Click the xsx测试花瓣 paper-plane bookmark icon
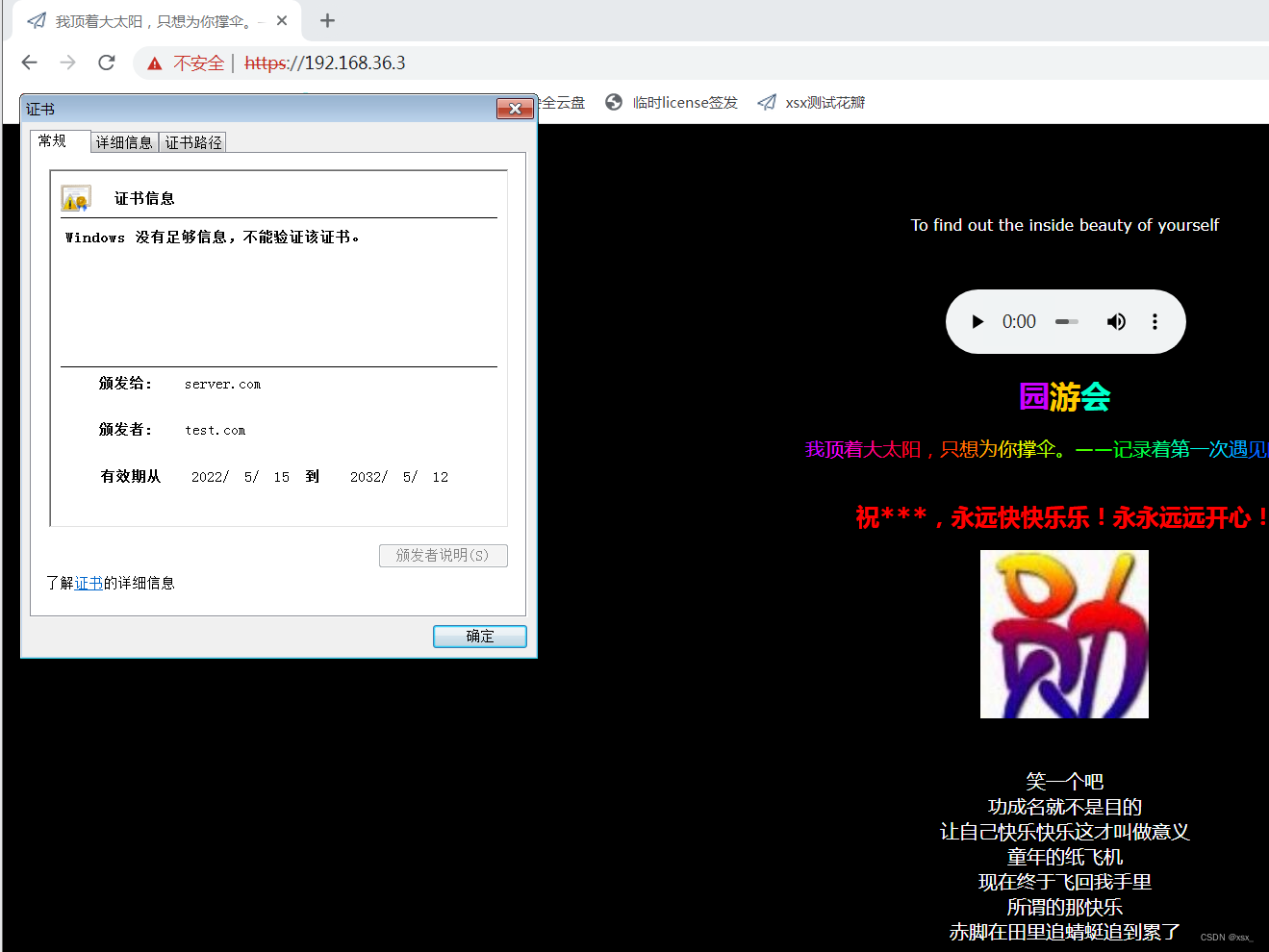Image resolution: width=1269 pixels, height=952 pixels. 767,102
